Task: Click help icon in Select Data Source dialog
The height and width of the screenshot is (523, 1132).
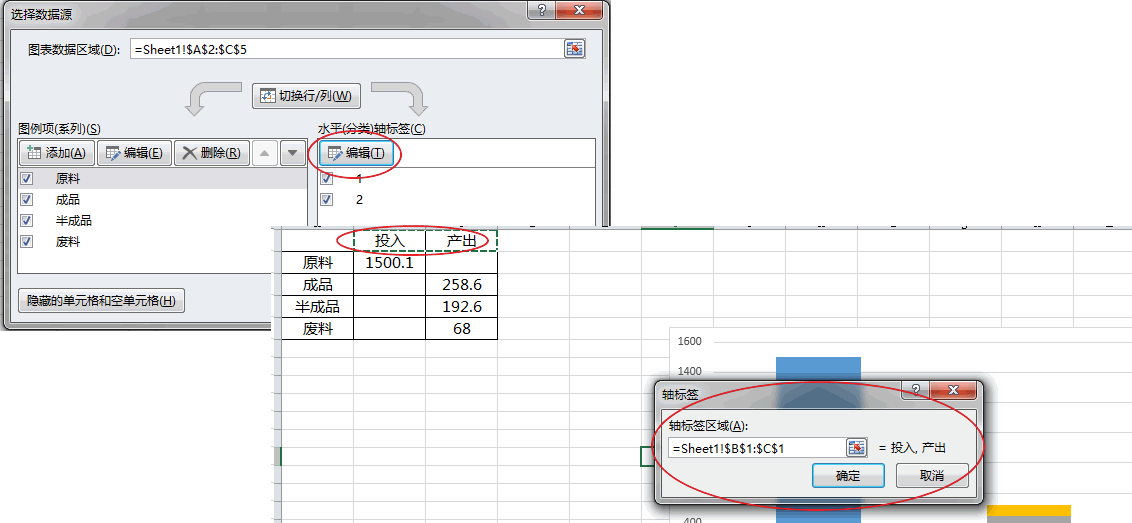Action: point(541,10)
